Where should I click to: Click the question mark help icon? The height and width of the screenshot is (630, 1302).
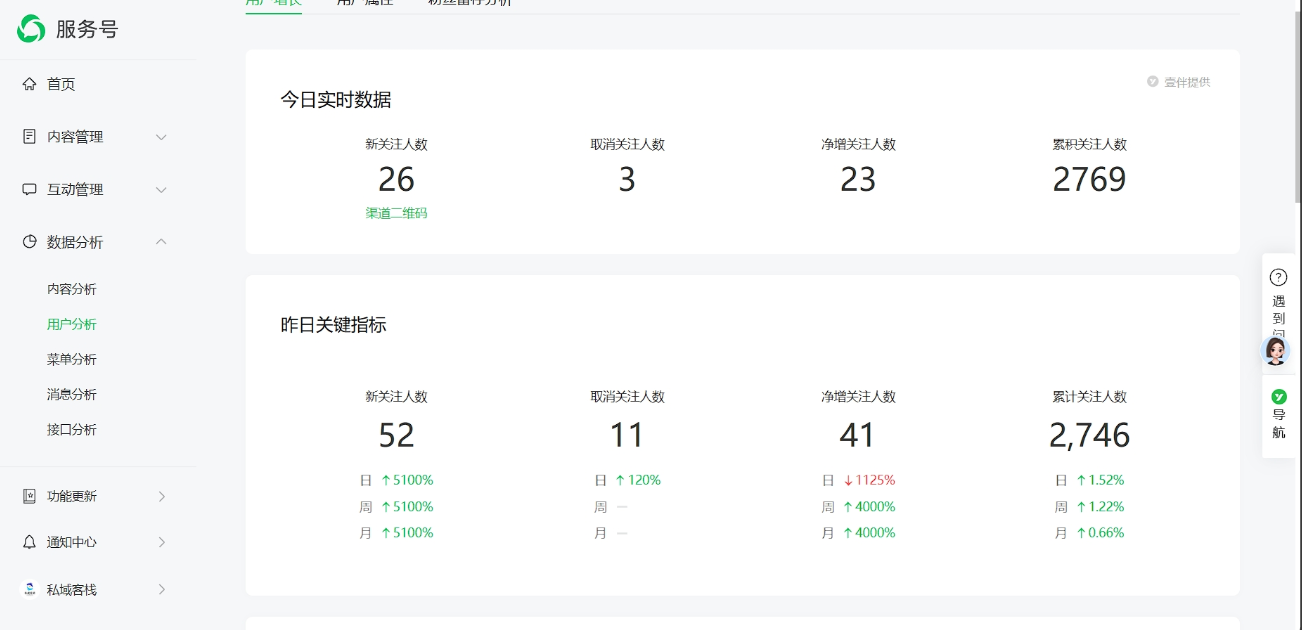point(1278,277)
